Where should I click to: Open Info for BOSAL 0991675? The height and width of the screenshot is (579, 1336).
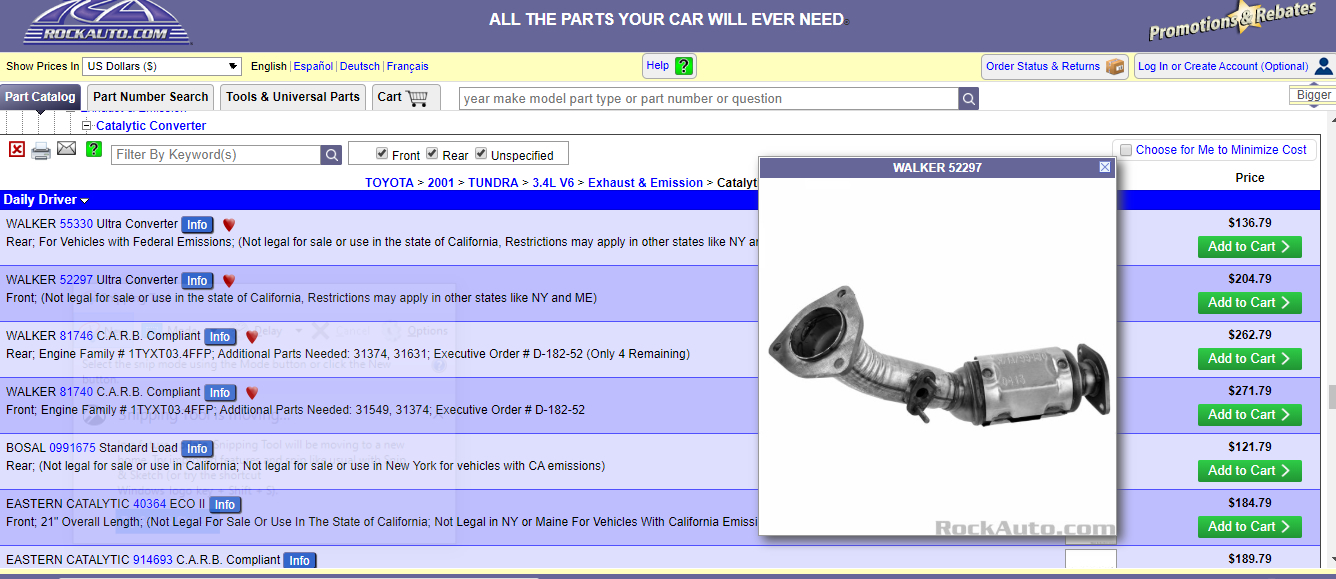tap(197, 449)
